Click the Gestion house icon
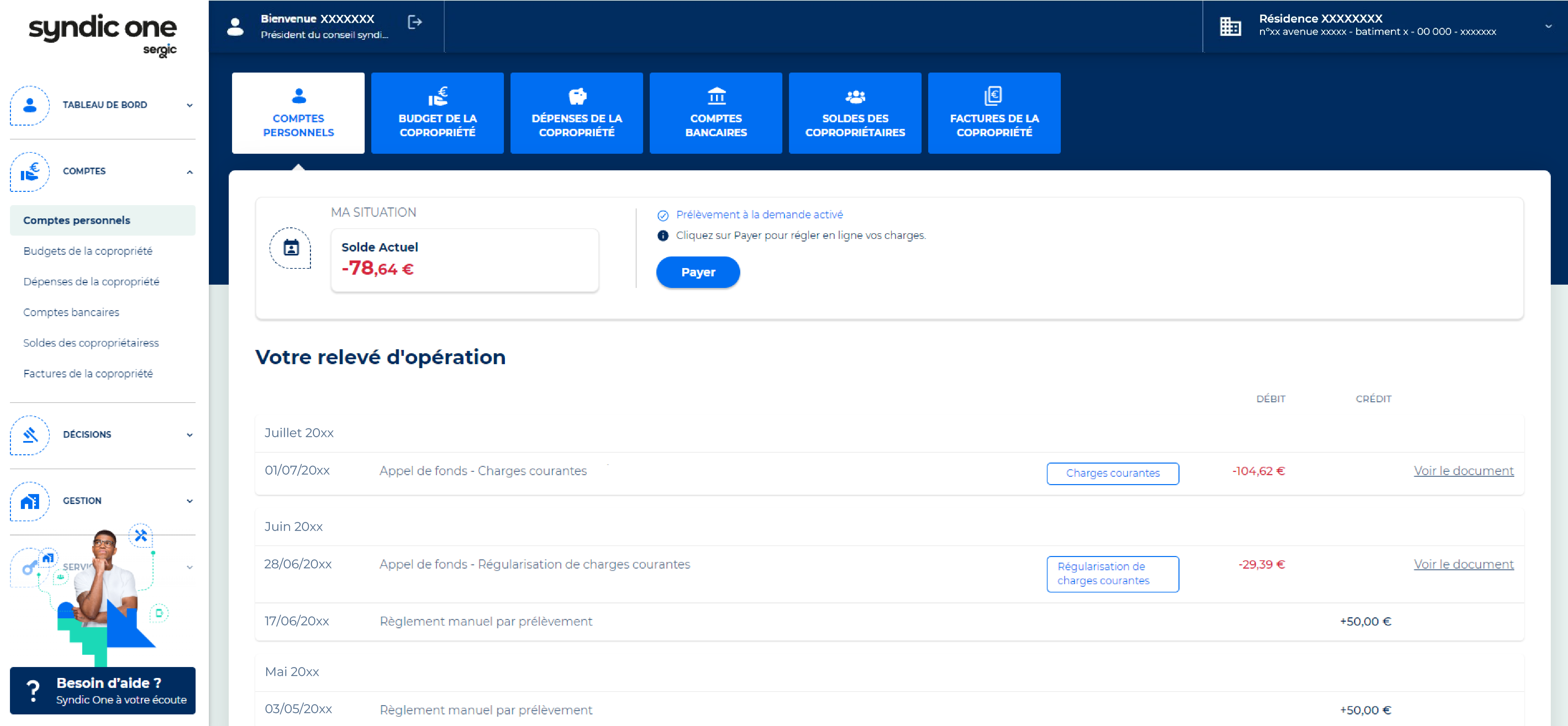Image resolution: width=1568 pixels, height=726 pixels. [x=29, y=501]
